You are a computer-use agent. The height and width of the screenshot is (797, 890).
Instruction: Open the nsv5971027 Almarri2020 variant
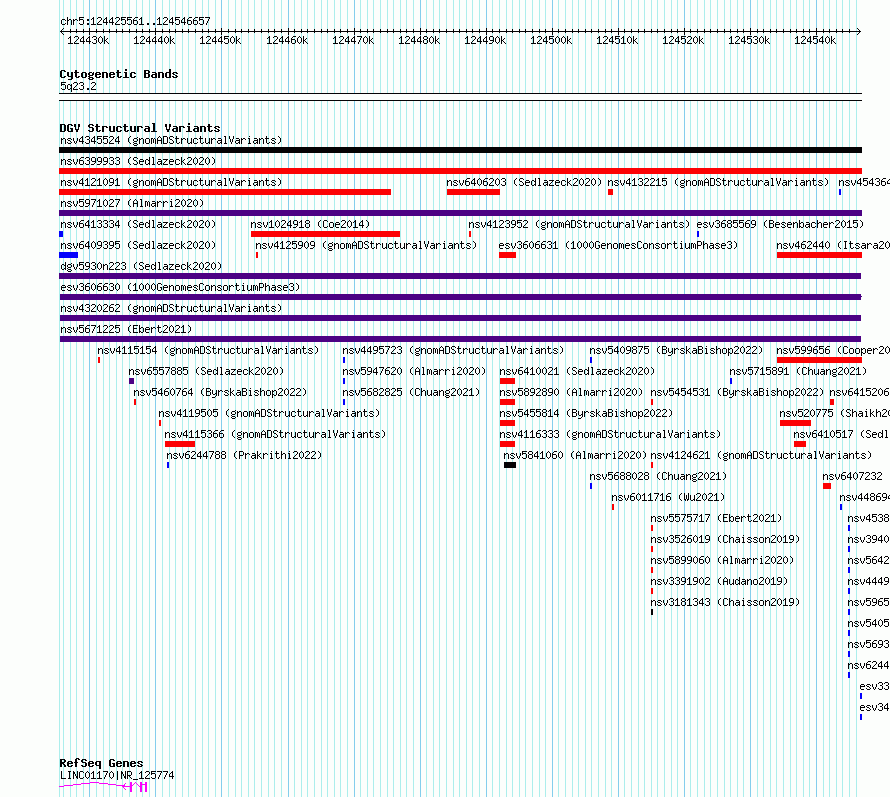tap(132, 203)
